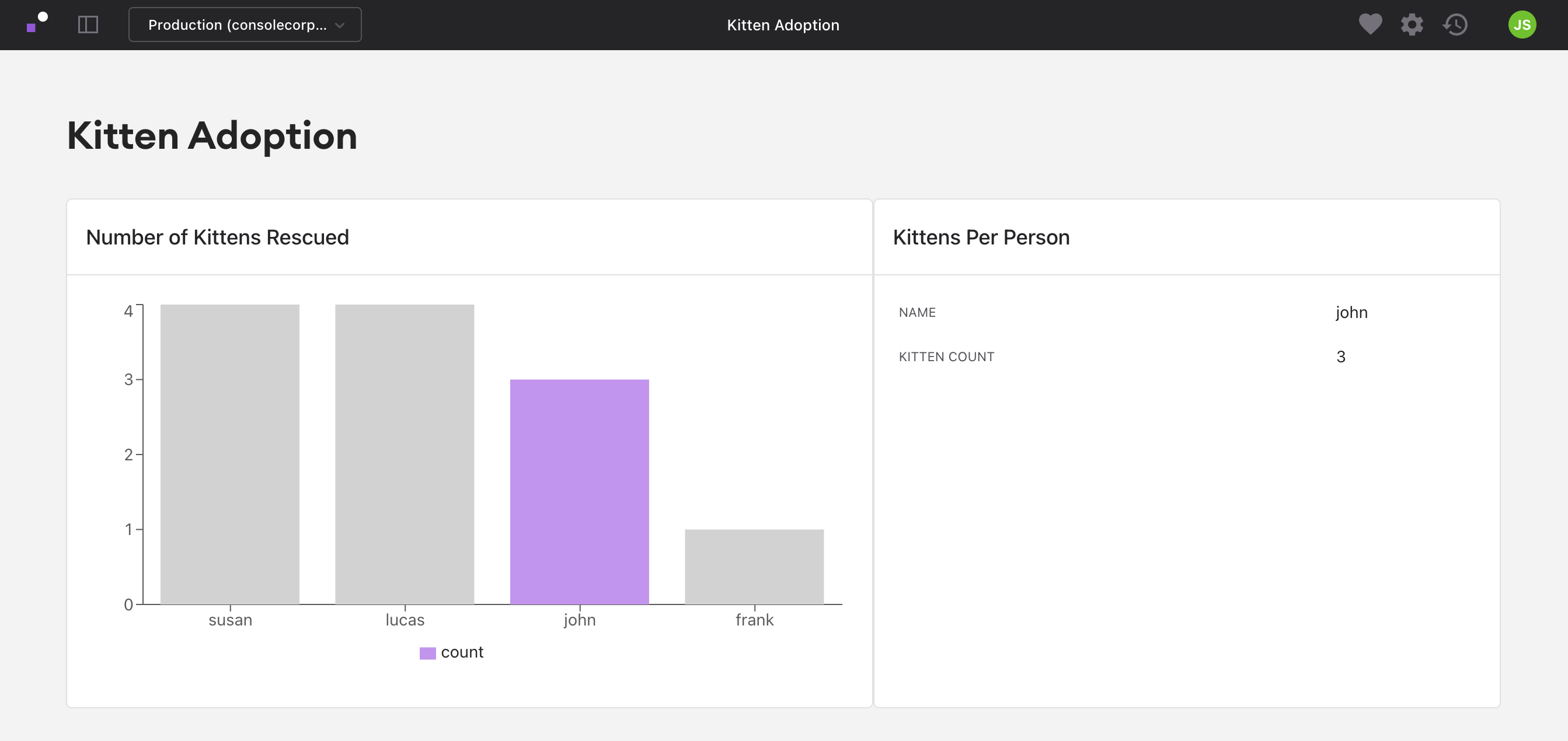Click the count legend label
The image size is (1568, 741).
pyautogui.click(x=462, y=652)
